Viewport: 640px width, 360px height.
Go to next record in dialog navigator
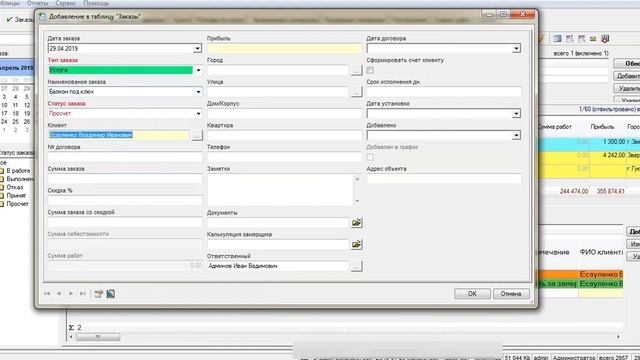point(71,293)
